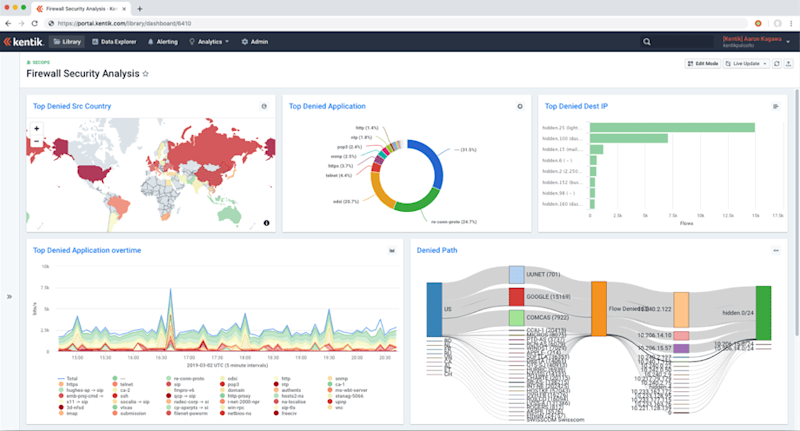Reload the browser page
800x431 pixels.
coord(35,23)
